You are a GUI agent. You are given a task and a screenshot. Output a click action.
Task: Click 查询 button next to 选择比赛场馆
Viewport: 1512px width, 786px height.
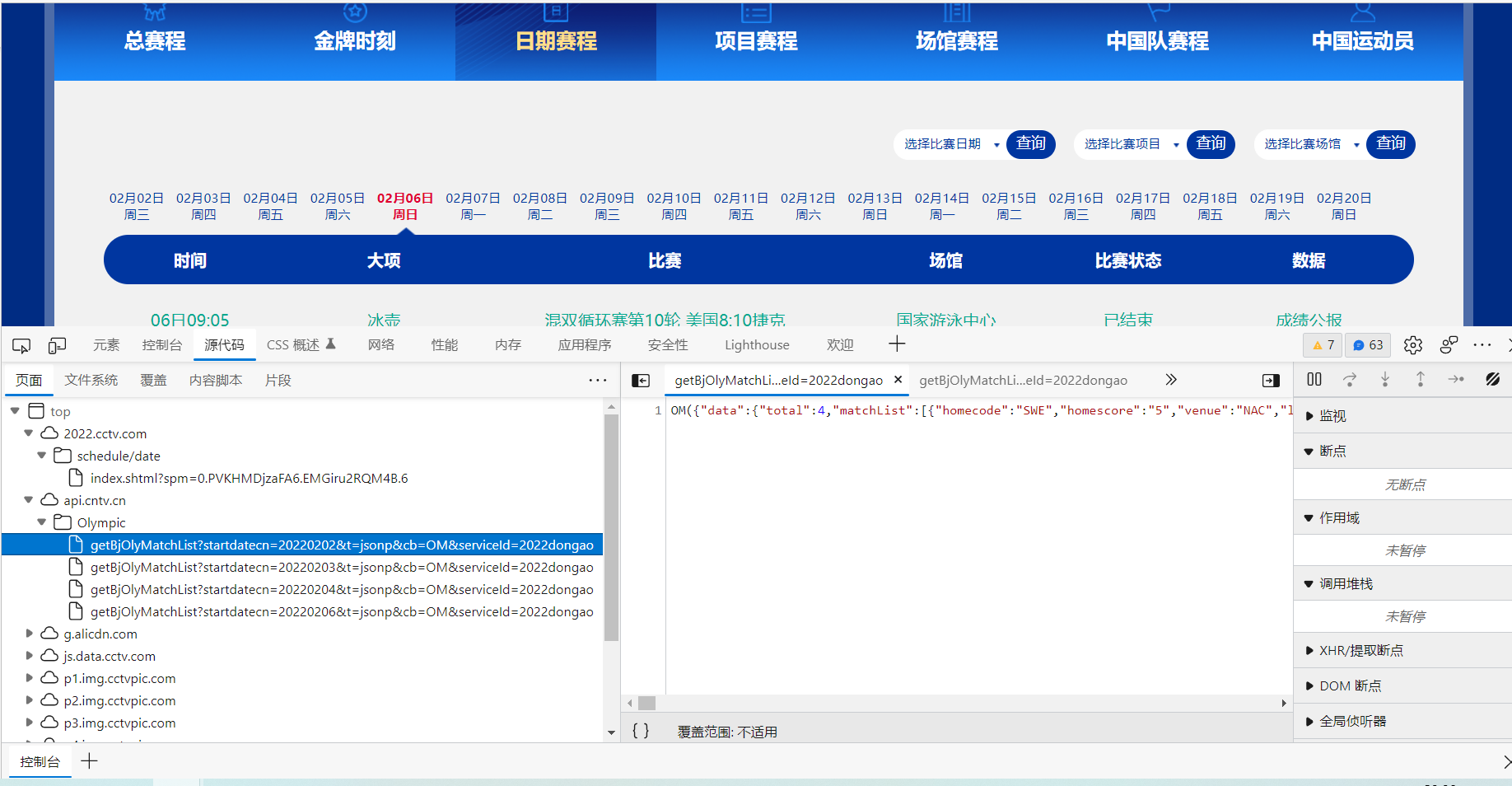pyautogui.click(x=1390, y=144)
